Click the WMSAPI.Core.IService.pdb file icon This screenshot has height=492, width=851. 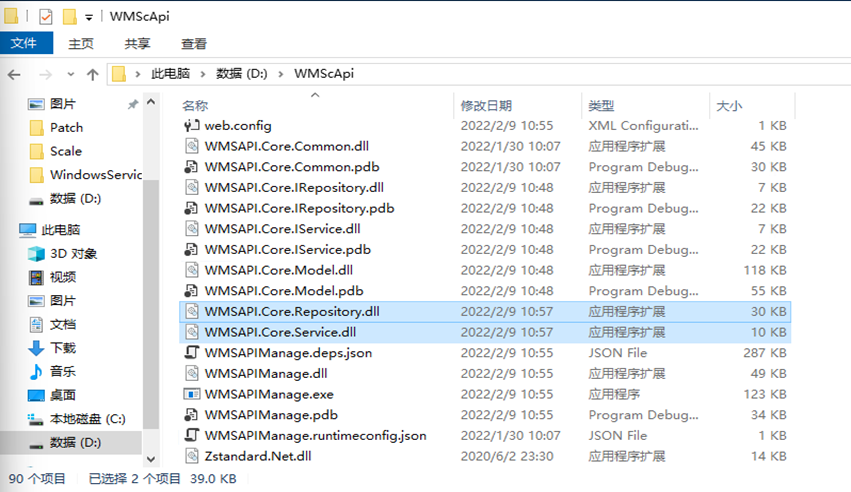click(192, 250)
